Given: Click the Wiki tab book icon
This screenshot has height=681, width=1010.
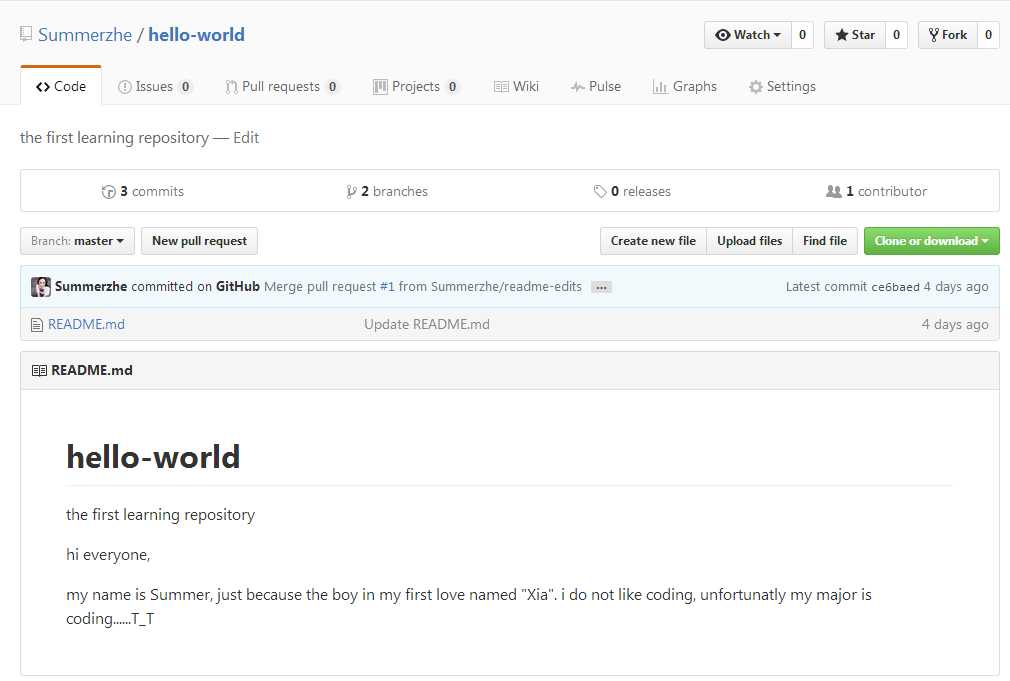Looking at the screenshot, I should (501, 87).
